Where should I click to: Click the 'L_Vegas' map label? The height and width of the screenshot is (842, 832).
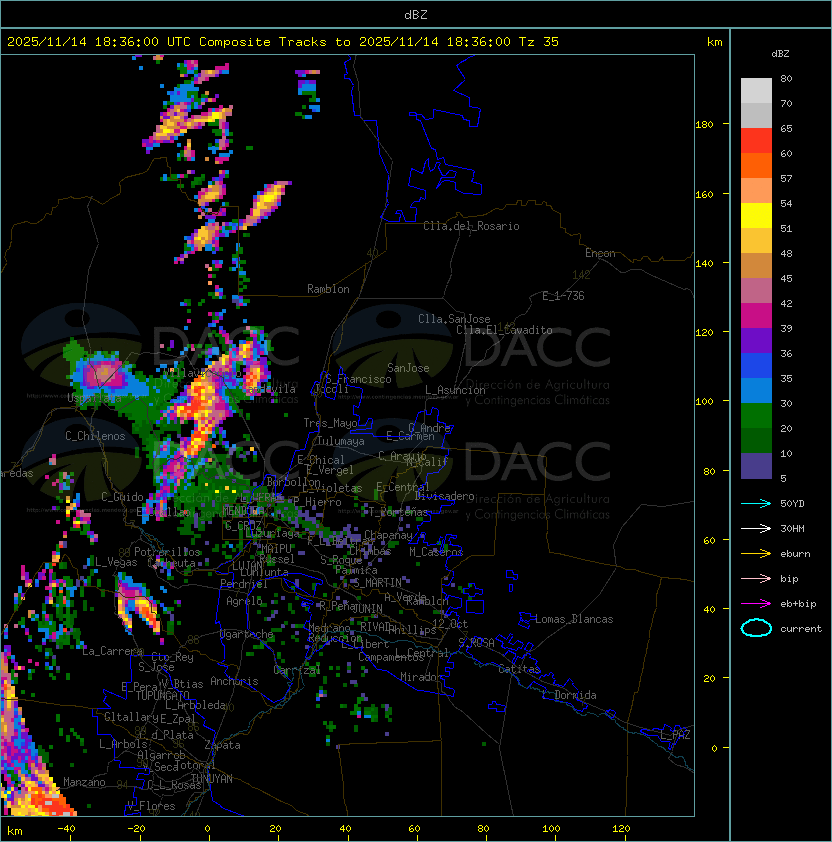[116, 562]
